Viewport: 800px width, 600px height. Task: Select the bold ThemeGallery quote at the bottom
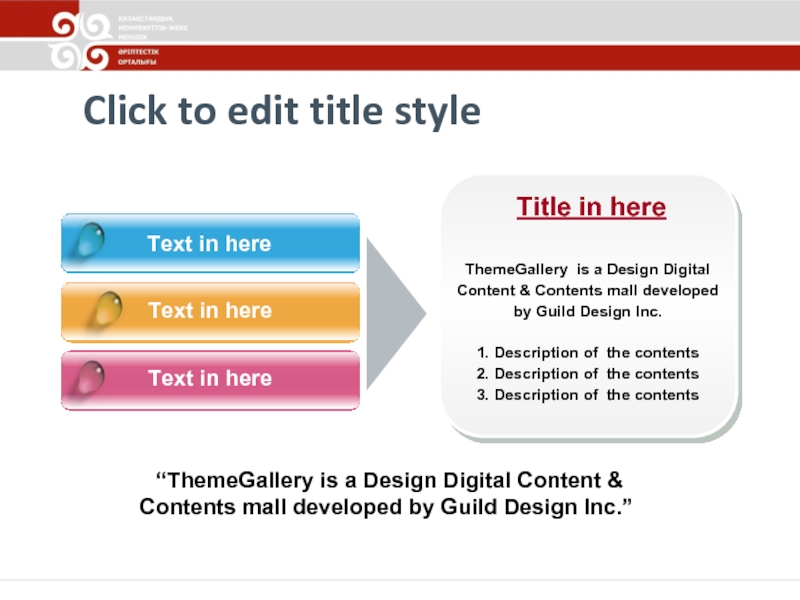pyautogui.click(x=386, y=493)
